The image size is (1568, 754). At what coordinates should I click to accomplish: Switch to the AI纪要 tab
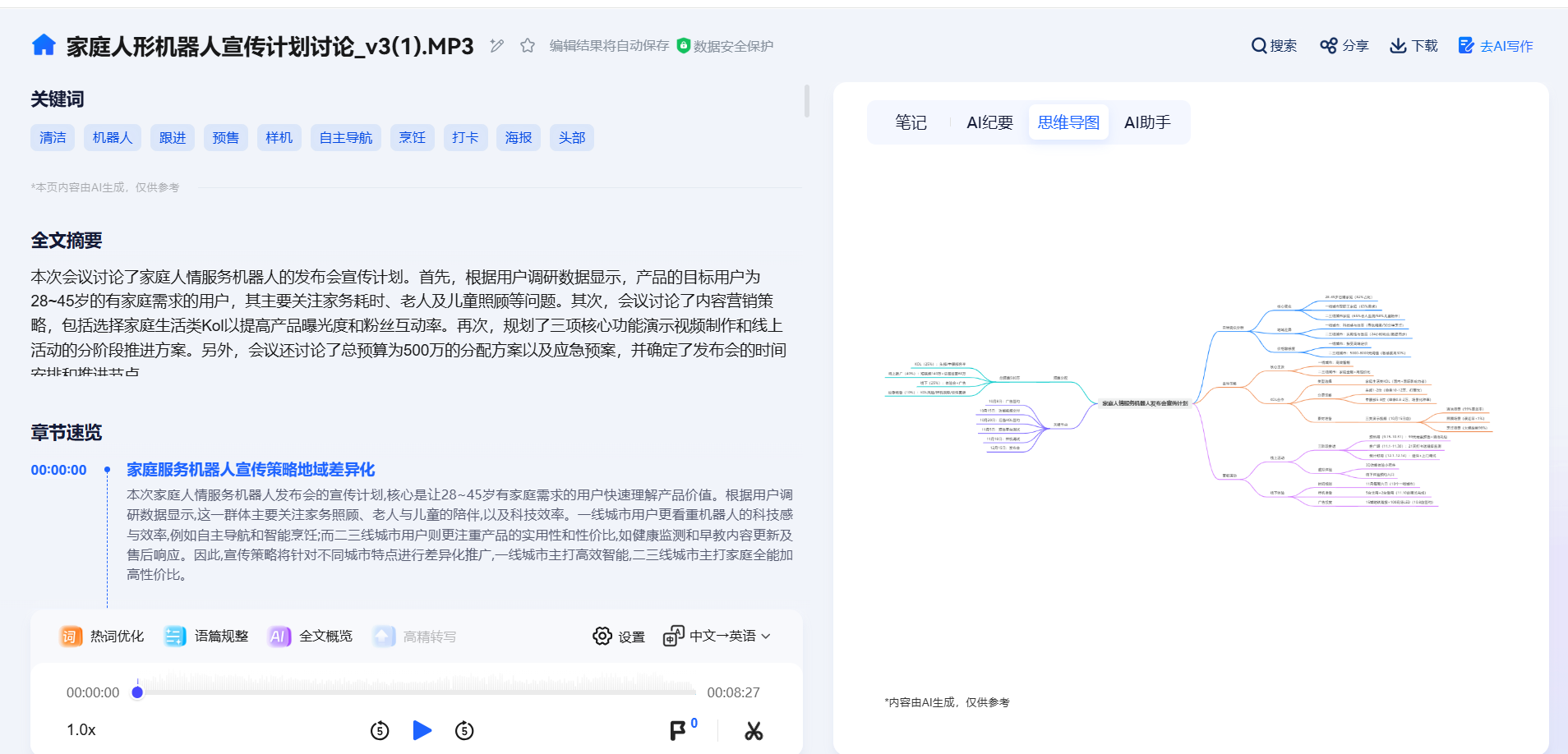pos(989,122)
